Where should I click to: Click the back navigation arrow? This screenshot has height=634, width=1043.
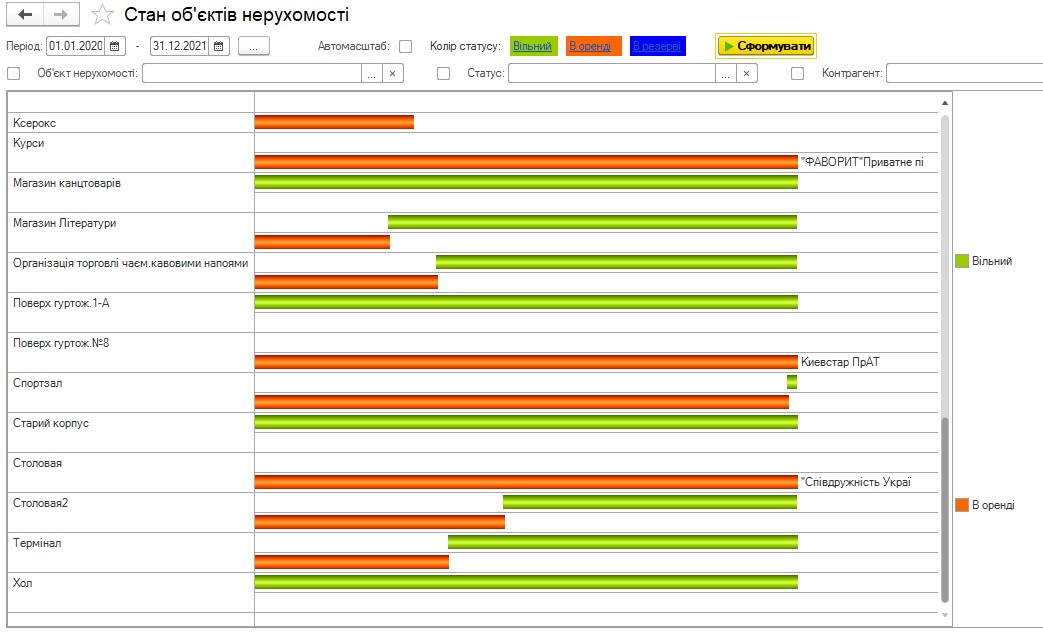tap(26, 15)
